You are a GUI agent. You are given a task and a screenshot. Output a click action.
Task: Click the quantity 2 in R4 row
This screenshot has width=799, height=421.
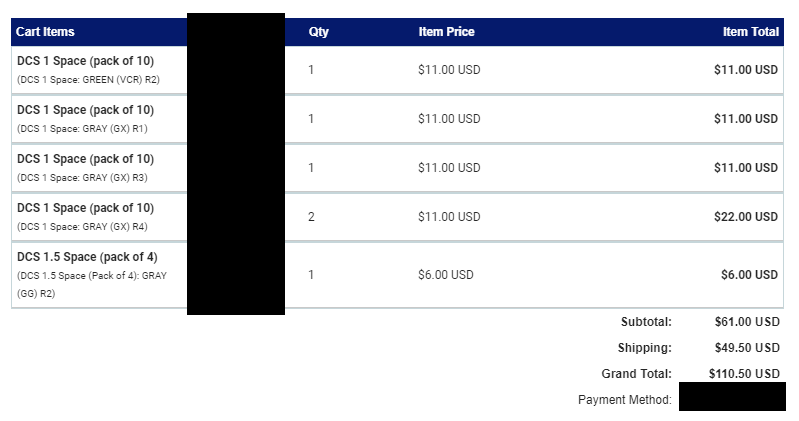pyautogui.click(x=311, y=217)
